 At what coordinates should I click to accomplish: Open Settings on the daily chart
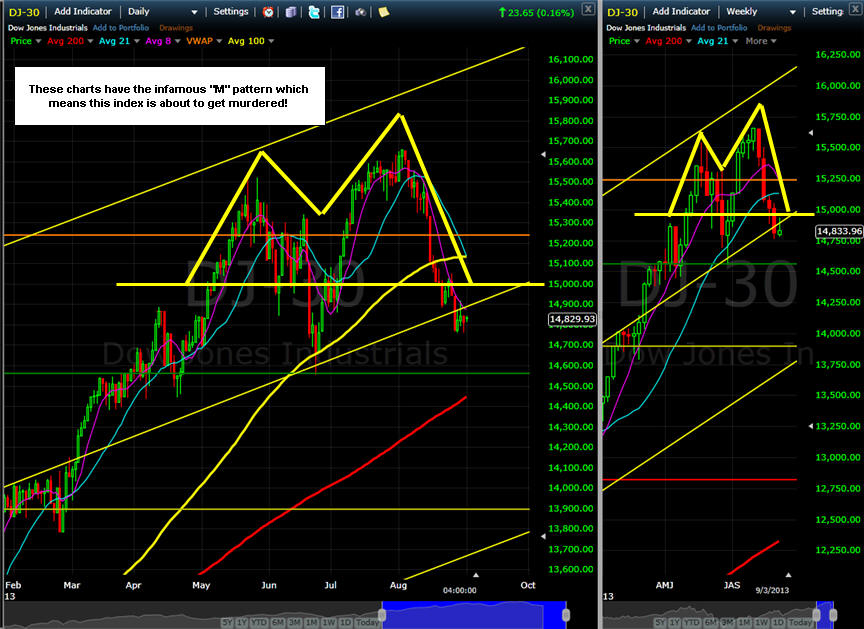tap(231, 12)
